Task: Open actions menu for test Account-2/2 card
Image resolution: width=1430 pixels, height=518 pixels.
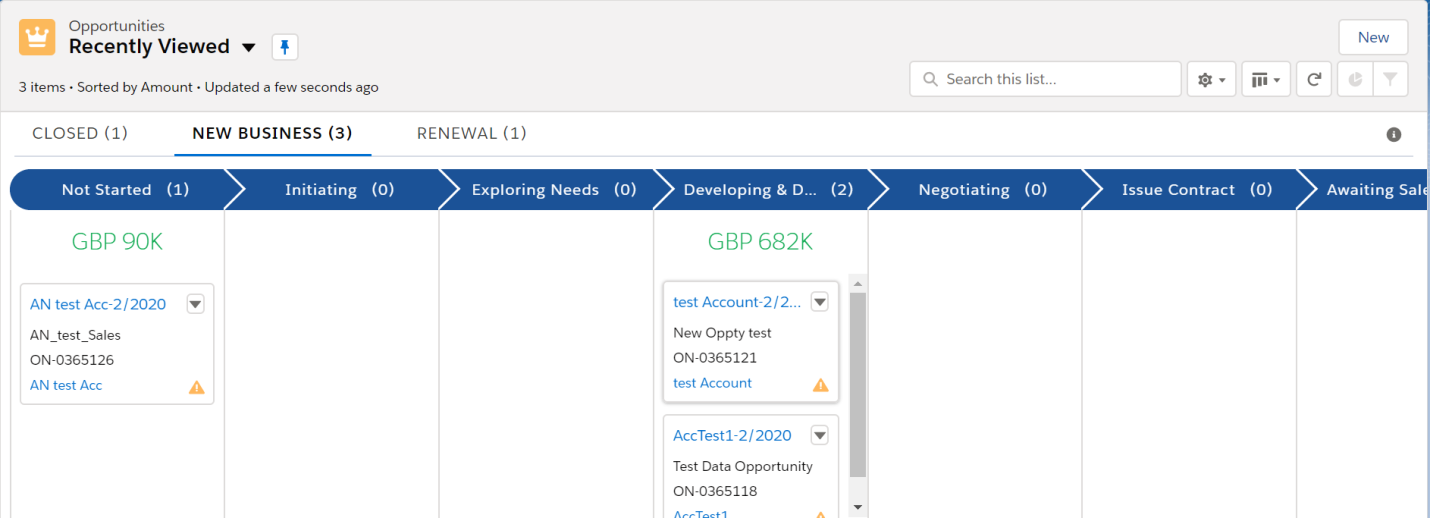Action: [x=820, y=302]
